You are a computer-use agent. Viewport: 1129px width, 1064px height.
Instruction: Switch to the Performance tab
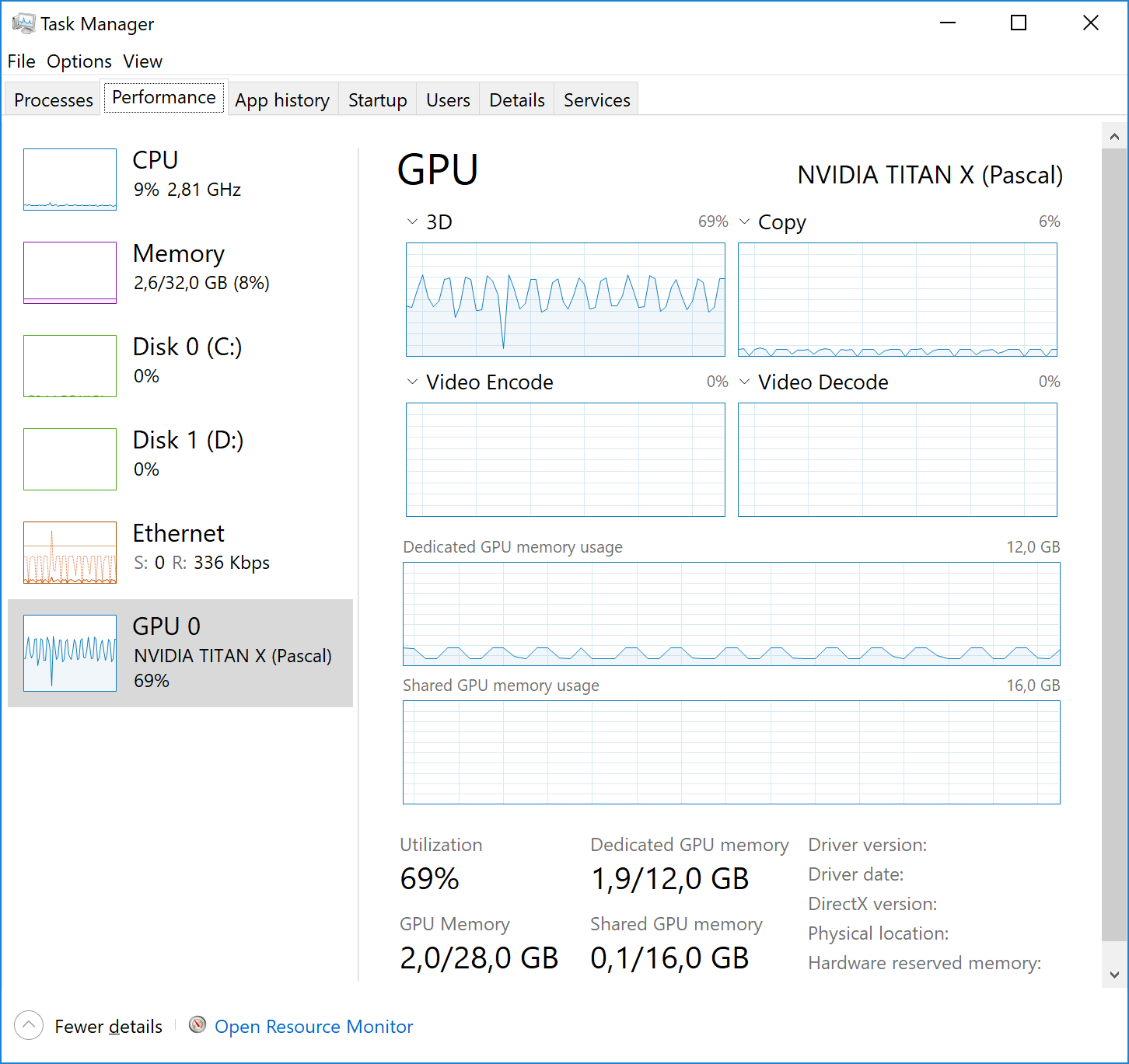pyautogui.click(x=164, y=97)
